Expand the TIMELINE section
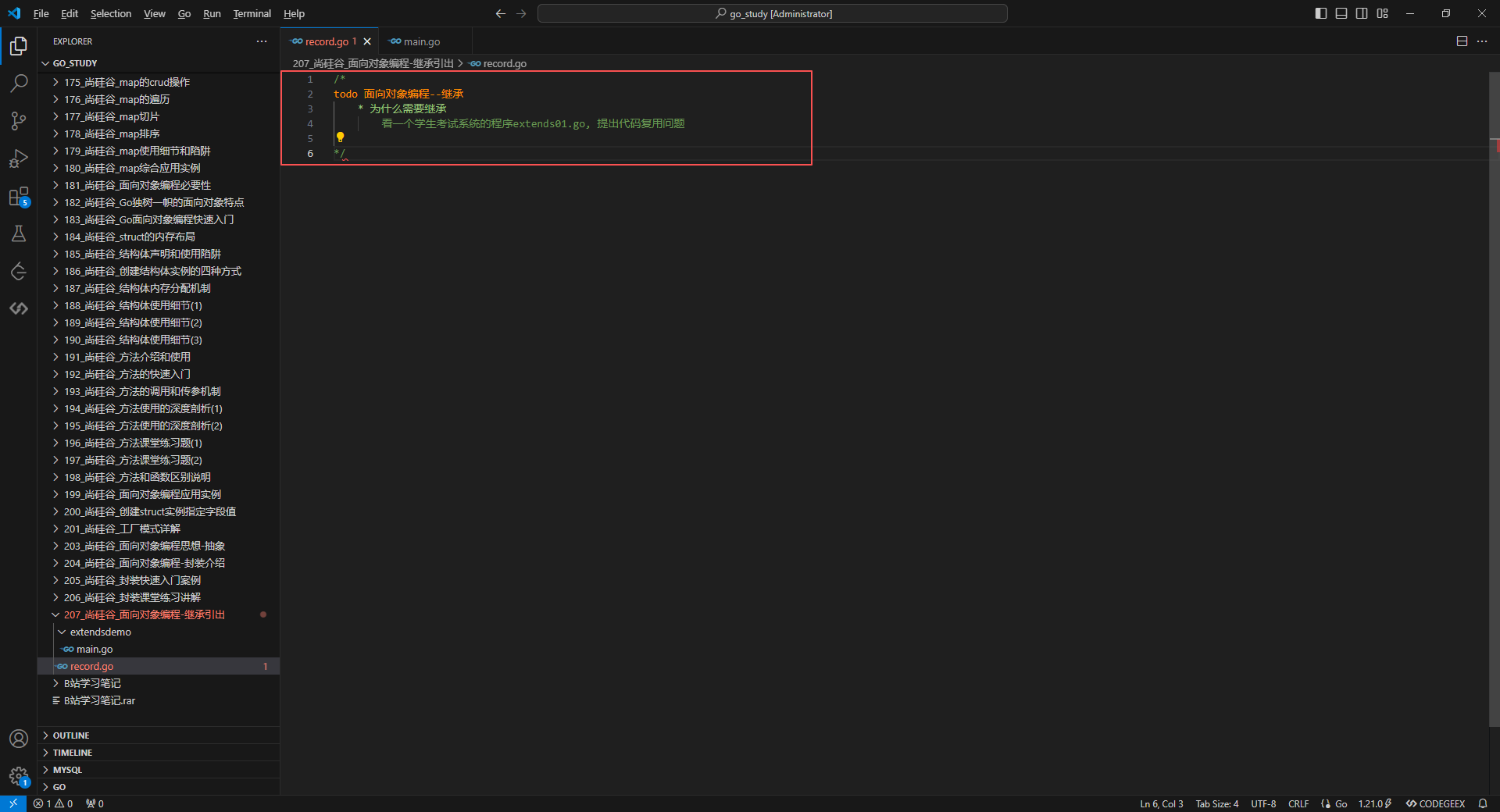Image resolution: width=1500 pixels, height=812 pixels. click(159, 753)
